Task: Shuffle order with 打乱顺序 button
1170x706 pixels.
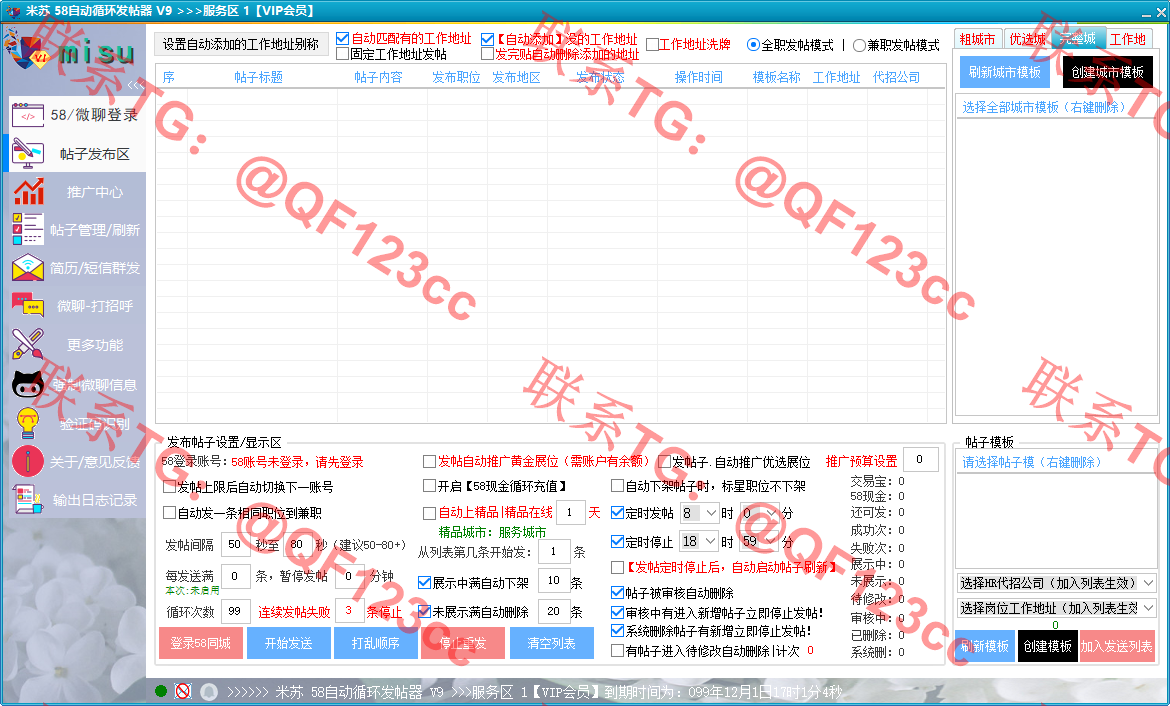Action: 375,643
